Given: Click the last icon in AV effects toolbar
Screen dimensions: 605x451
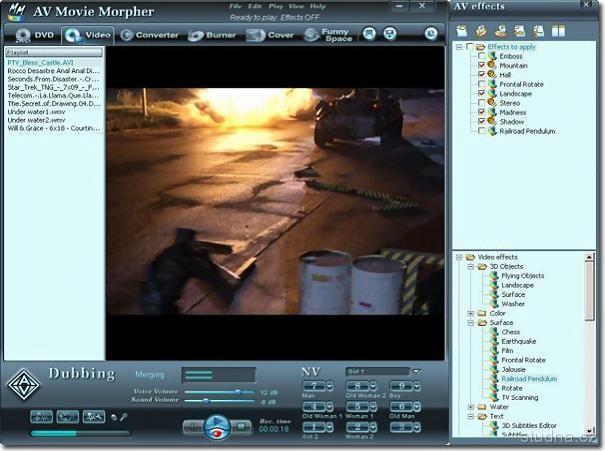Looking at the screenshot, I should [x=559, y=31].
